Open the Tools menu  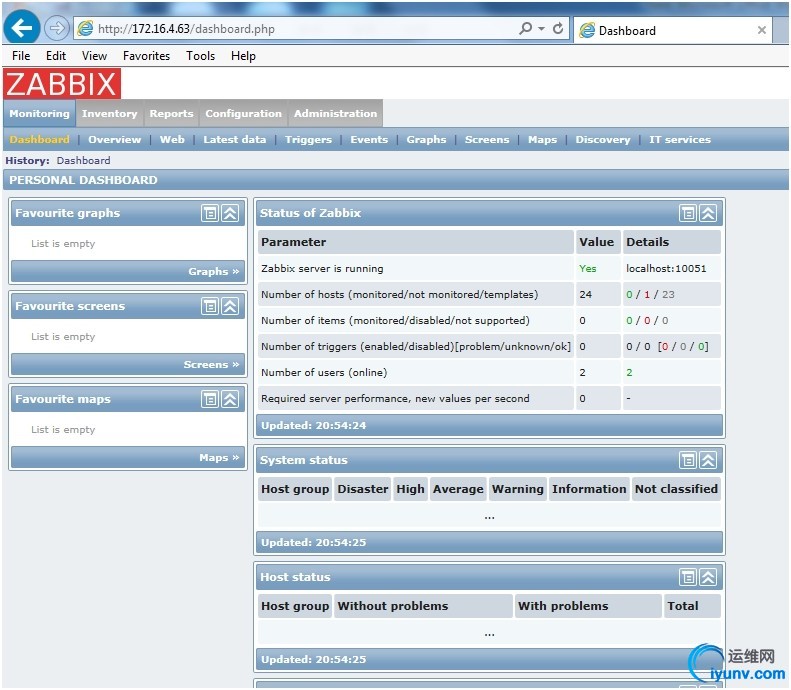point(200,56)
